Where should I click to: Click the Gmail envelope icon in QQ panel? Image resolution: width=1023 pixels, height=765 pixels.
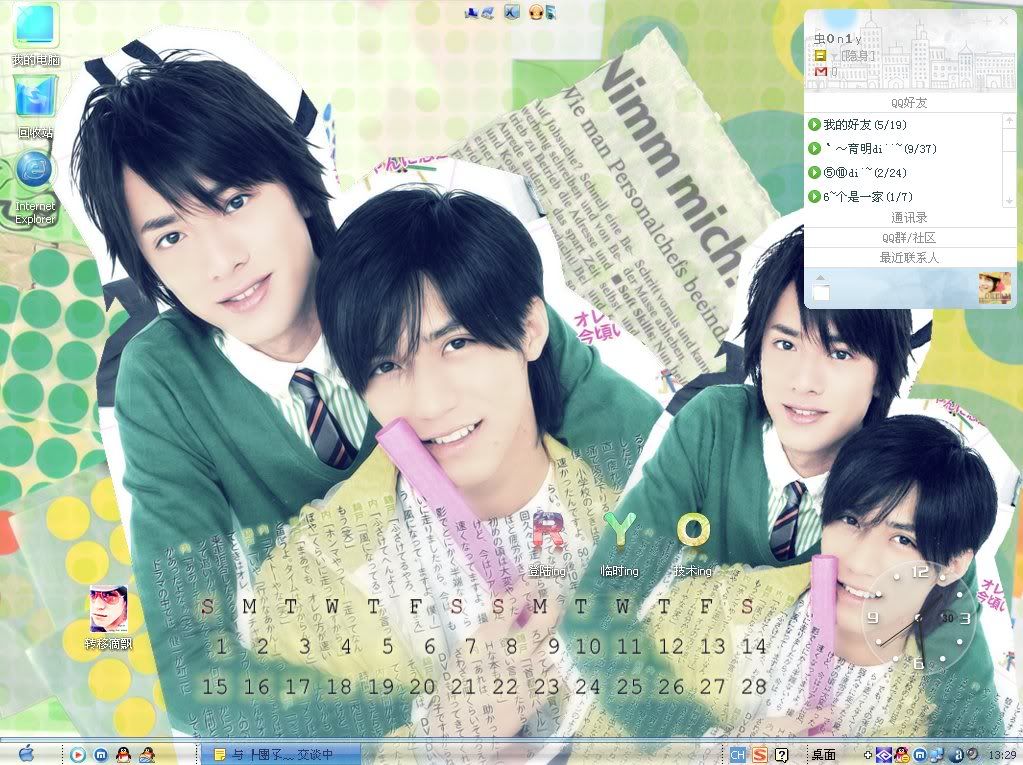click(820, 72)
